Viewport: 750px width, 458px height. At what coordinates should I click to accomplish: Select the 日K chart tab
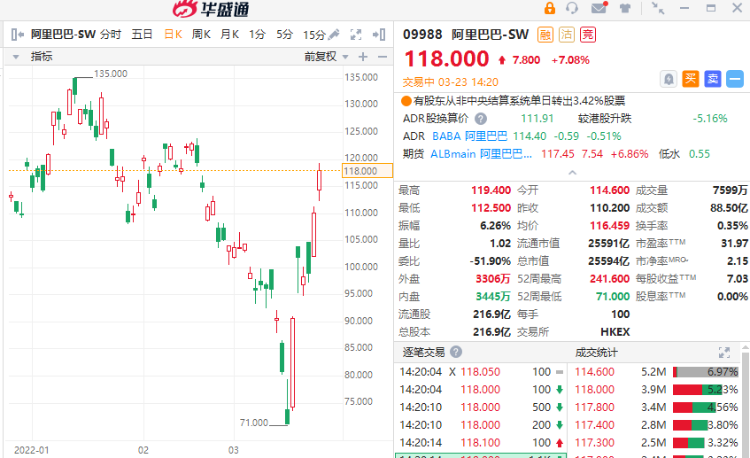click(x=173, y=34)
